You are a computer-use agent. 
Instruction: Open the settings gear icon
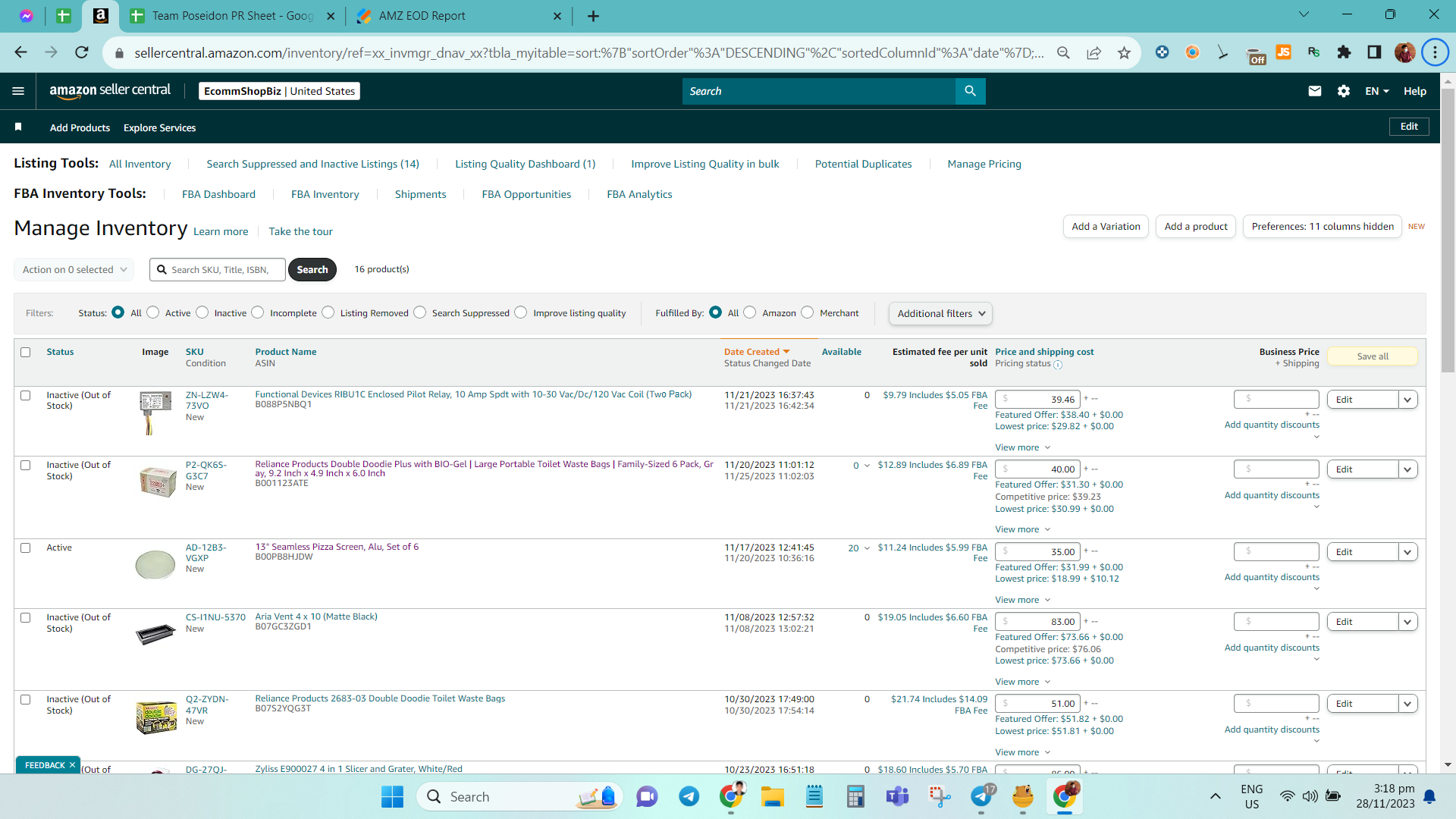point(1344,91)
